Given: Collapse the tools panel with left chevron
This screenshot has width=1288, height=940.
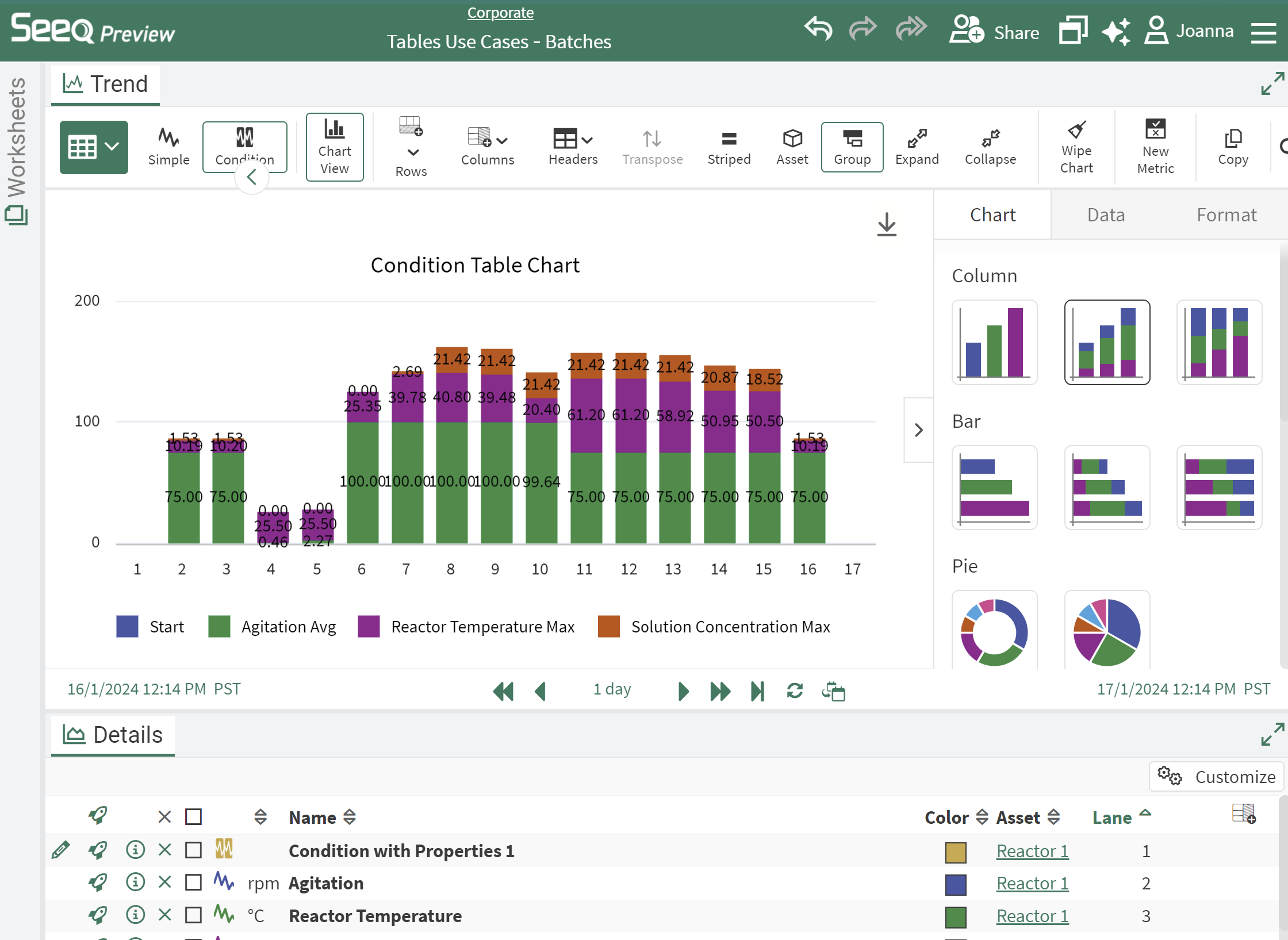Looking at the screenshot, I should tap(252, 178).
